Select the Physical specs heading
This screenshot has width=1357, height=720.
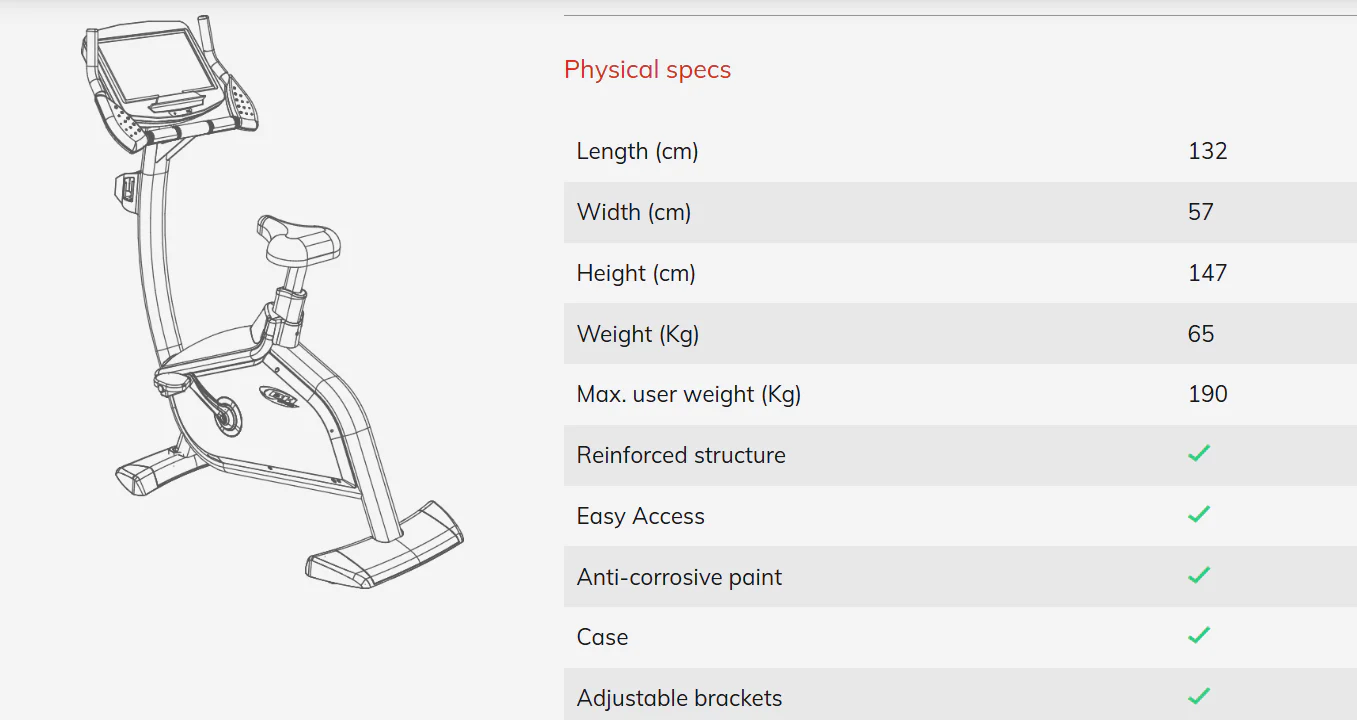(647, 70)
